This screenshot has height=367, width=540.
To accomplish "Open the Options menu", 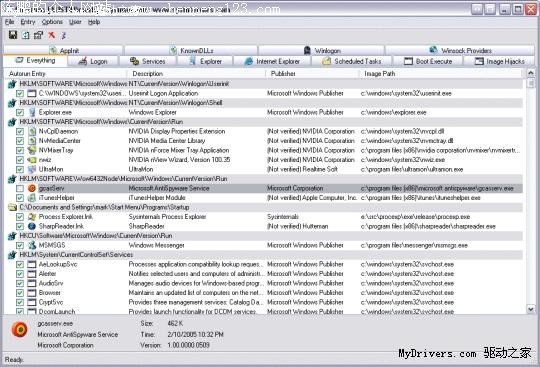I will coord(52,22).
